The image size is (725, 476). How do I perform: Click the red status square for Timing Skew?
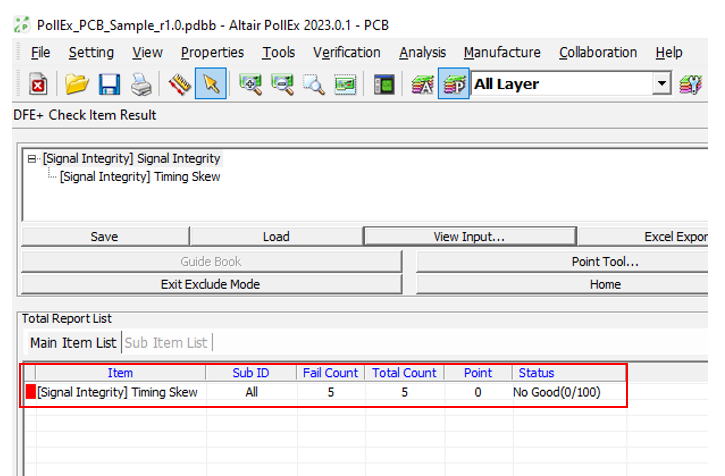[x=30, y=393]
